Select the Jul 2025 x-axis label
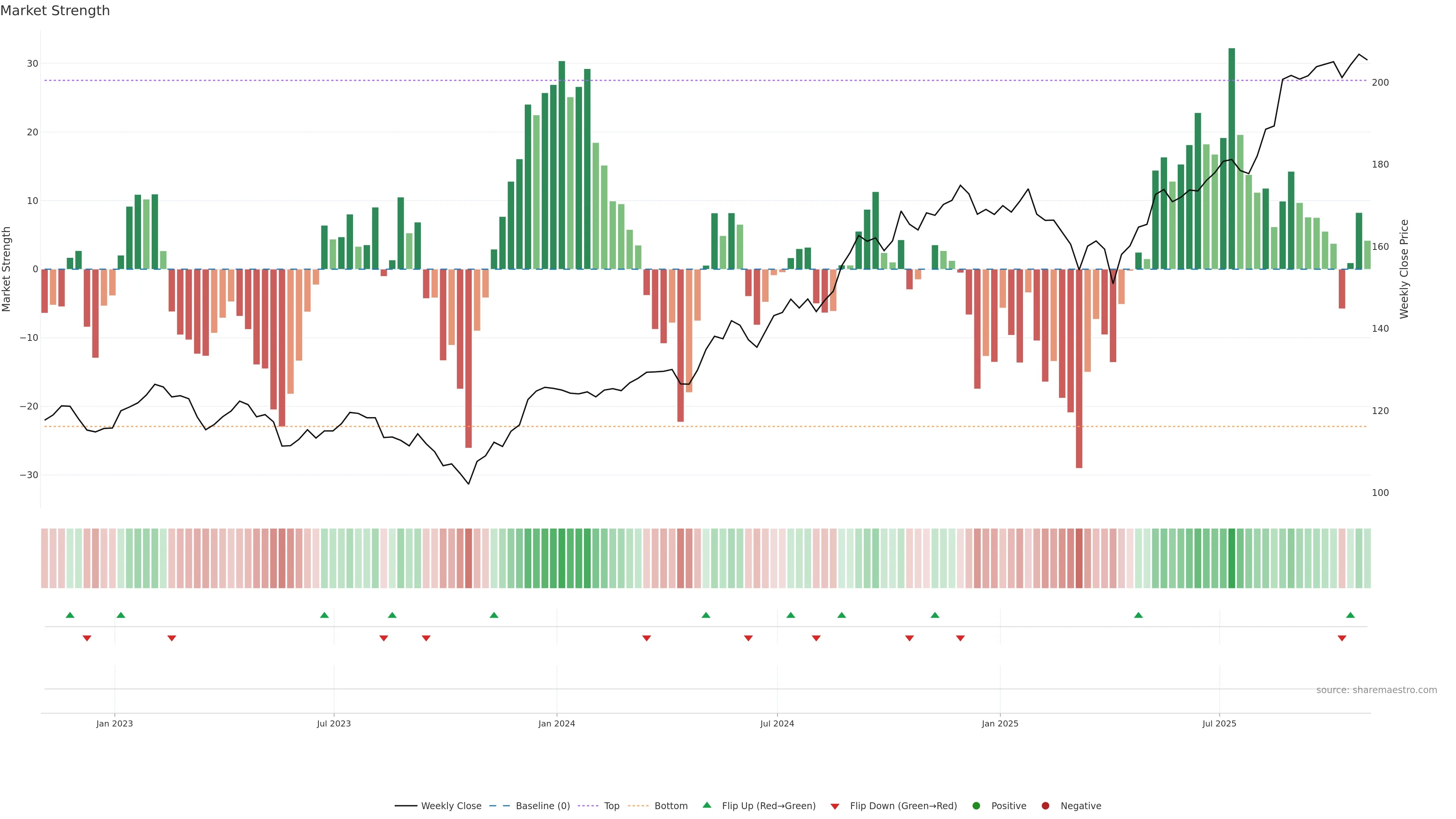1456x819 pixels. point(1219,723)
